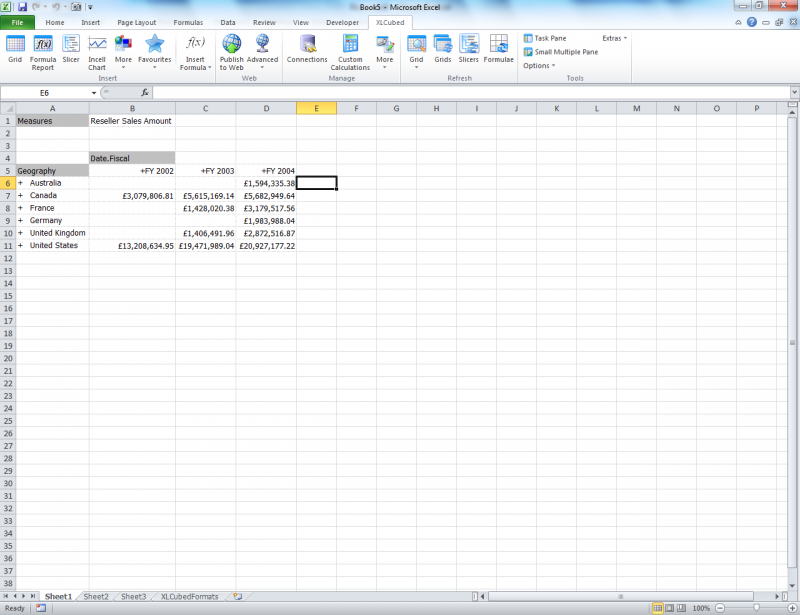This screenshot has height=615, width=800.
Task: Open the Extras dropdown
Action: (x=614, y=38)
